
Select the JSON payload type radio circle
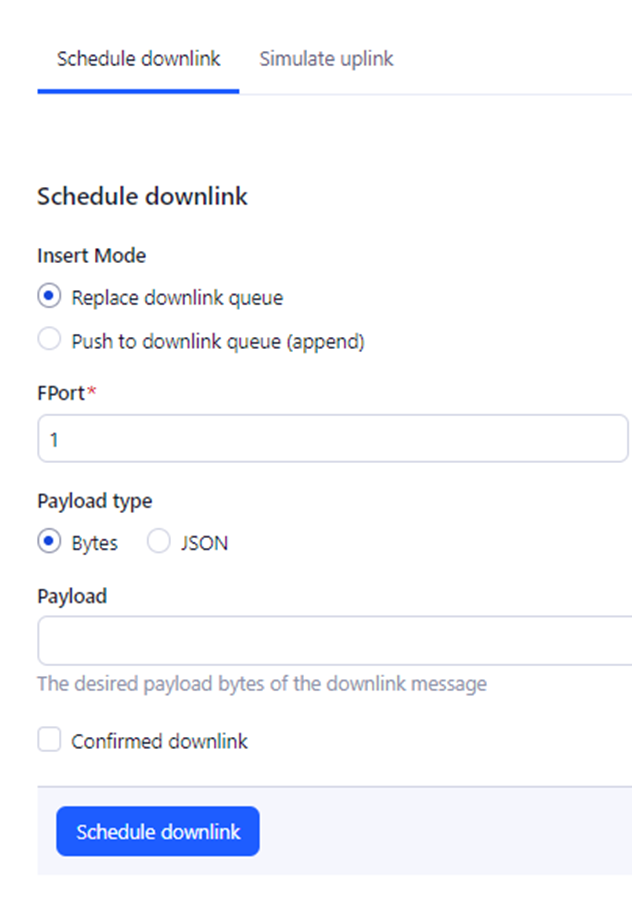tap(158, 541)
